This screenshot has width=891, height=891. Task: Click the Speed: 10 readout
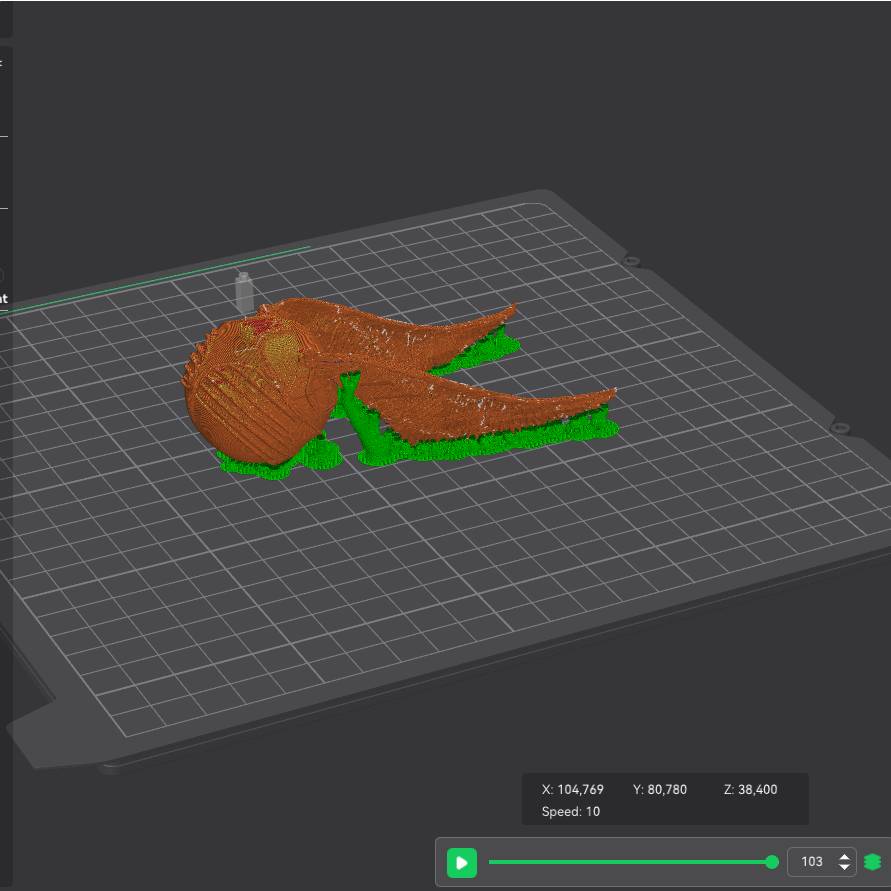(571, 811)
